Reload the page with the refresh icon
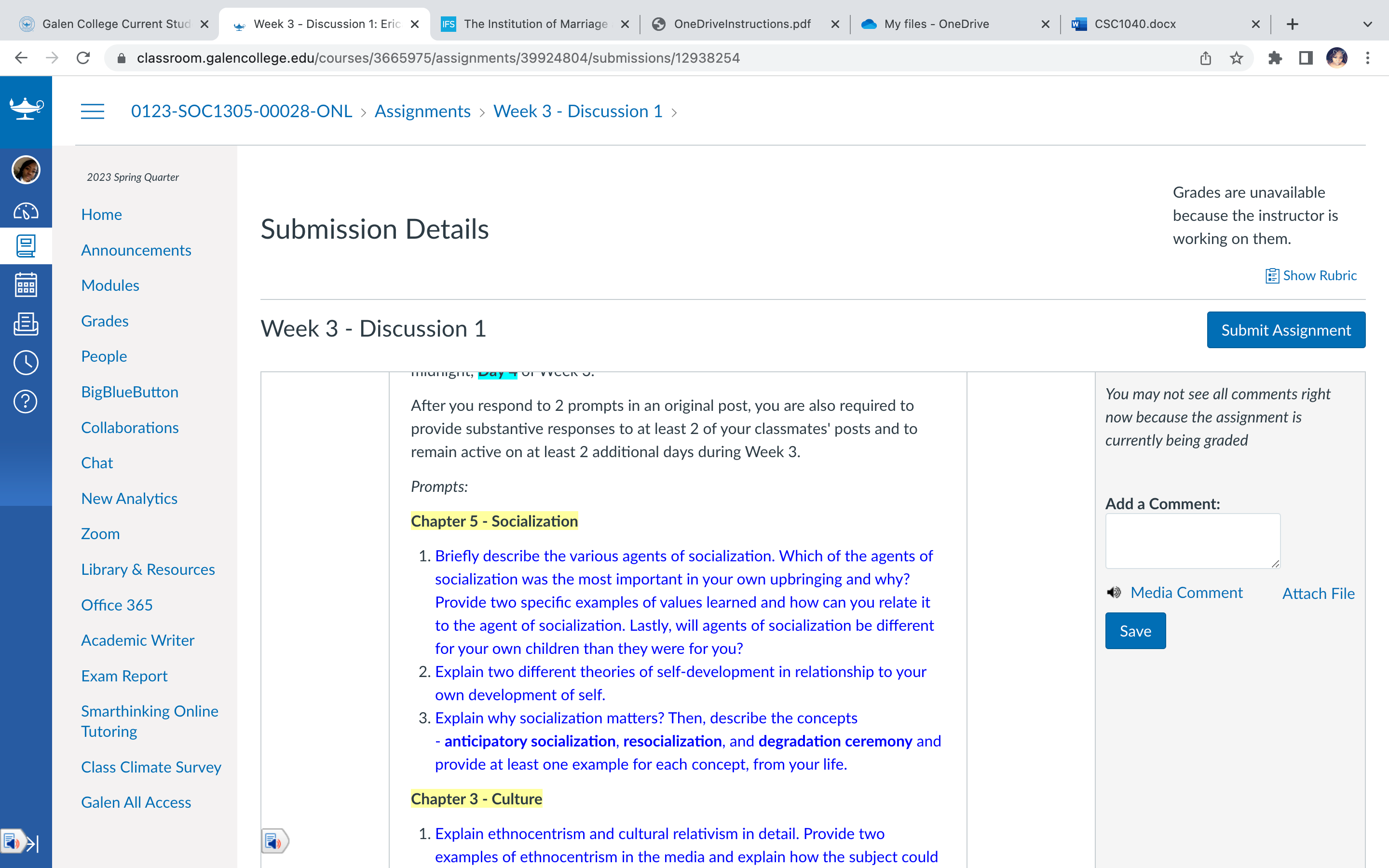 coord(83,58)
